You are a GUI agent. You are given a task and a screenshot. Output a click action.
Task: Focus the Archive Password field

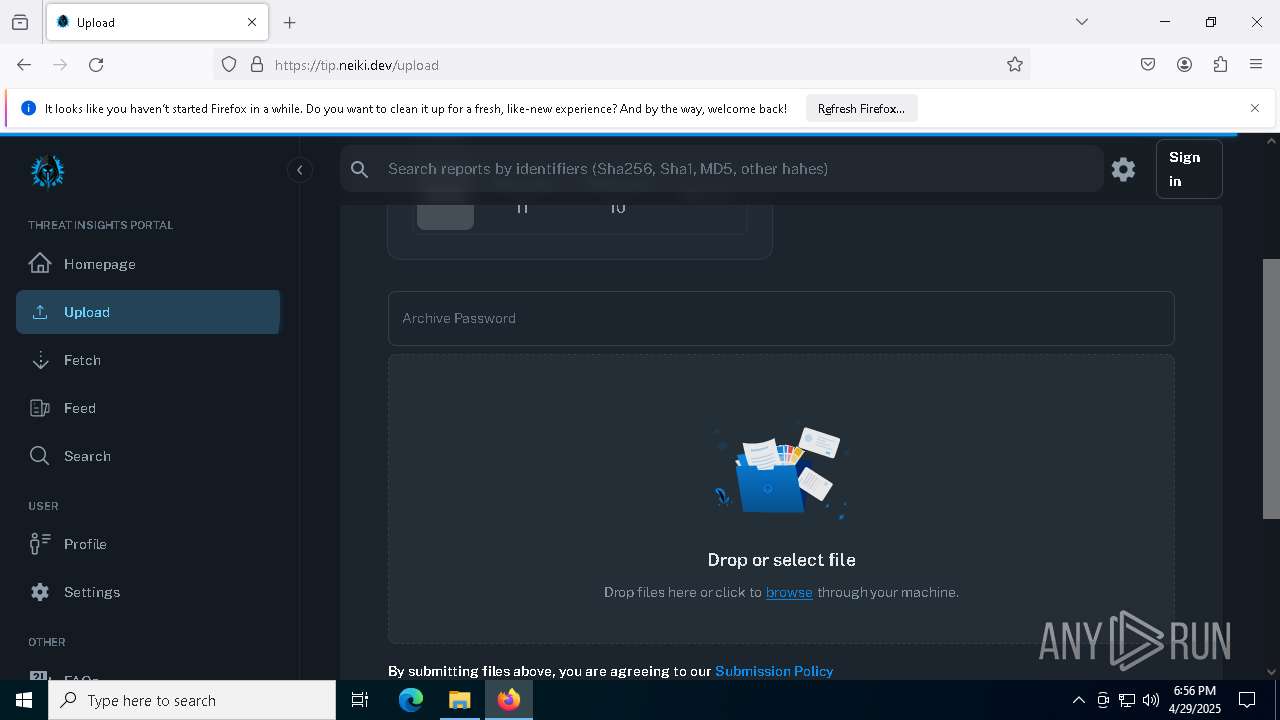pos(781,318)
